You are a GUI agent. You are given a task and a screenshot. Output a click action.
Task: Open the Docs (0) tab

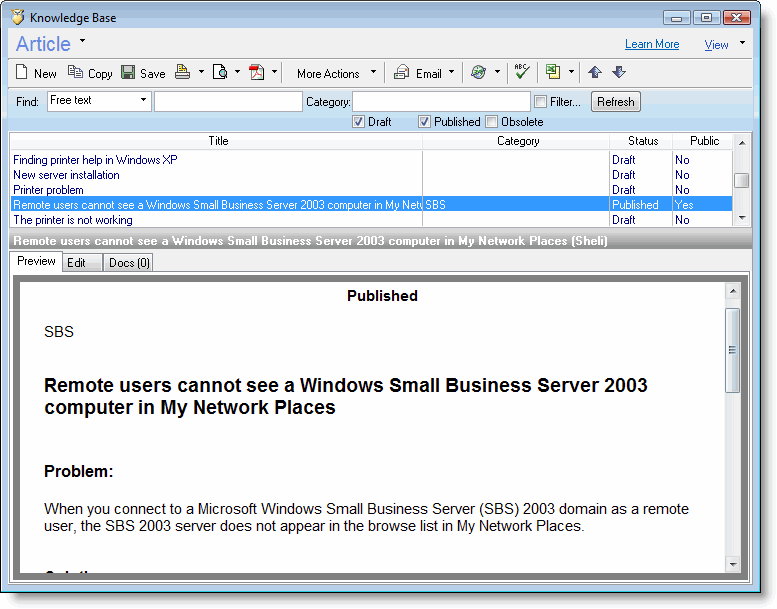pos(129,263)
